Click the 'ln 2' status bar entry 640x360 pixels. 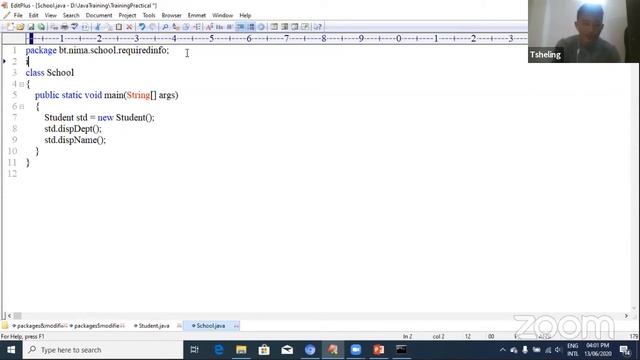407,336
